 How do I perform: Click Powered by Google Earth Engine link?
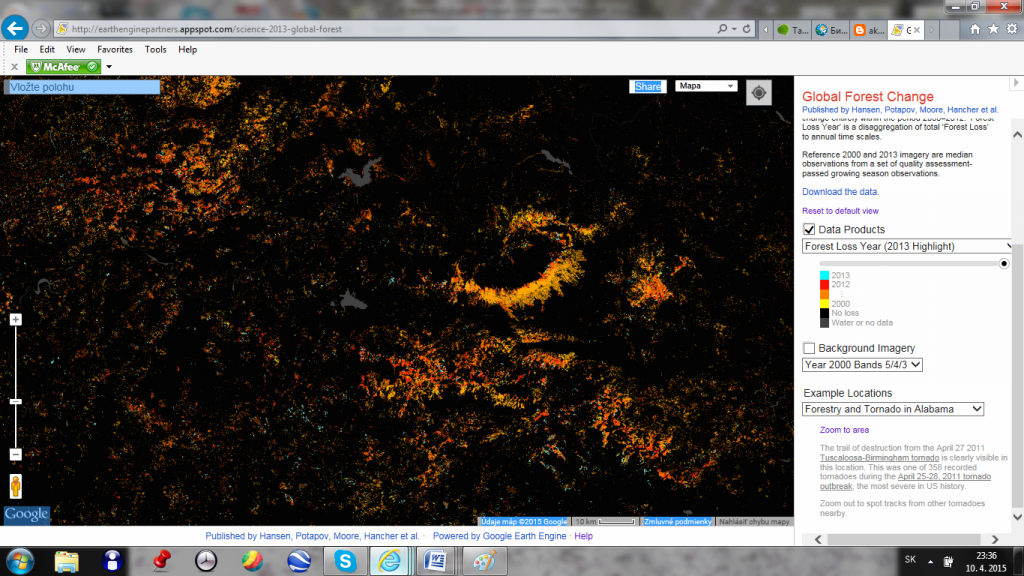pos(499,536)
